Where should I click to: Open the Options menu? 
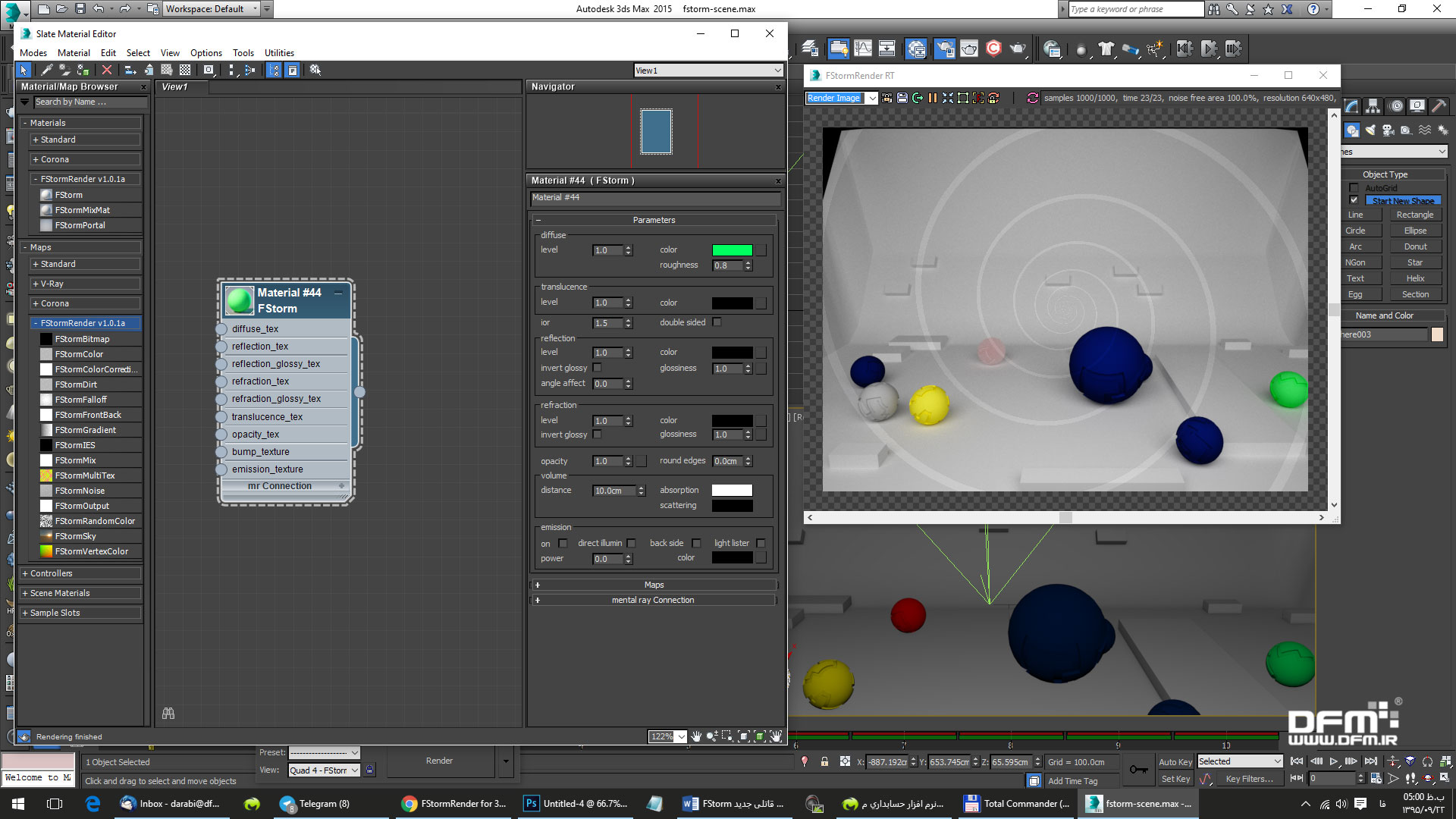(206, 52)
